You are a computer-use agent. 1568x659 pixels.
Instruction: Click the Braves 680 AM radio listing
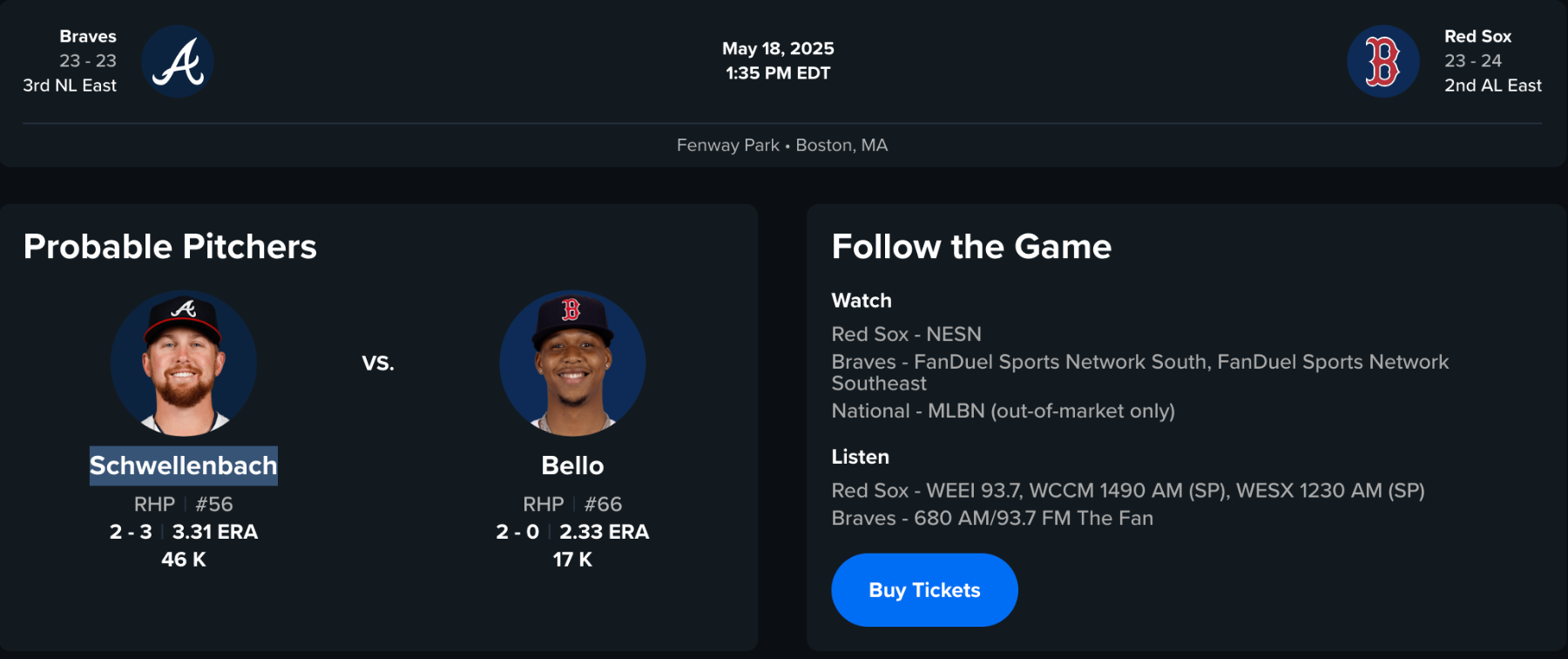tap(992, 518)
